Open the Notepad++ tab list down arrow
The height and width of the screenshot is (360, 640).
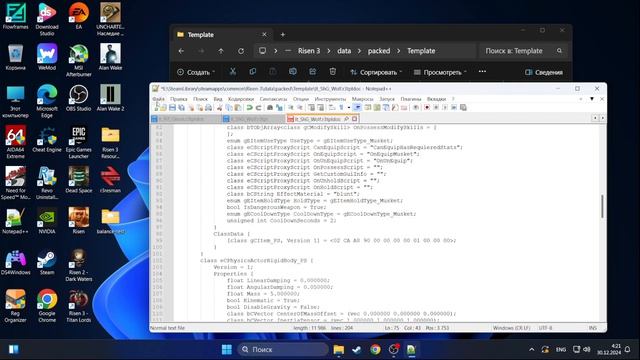[x=592, y=99]
